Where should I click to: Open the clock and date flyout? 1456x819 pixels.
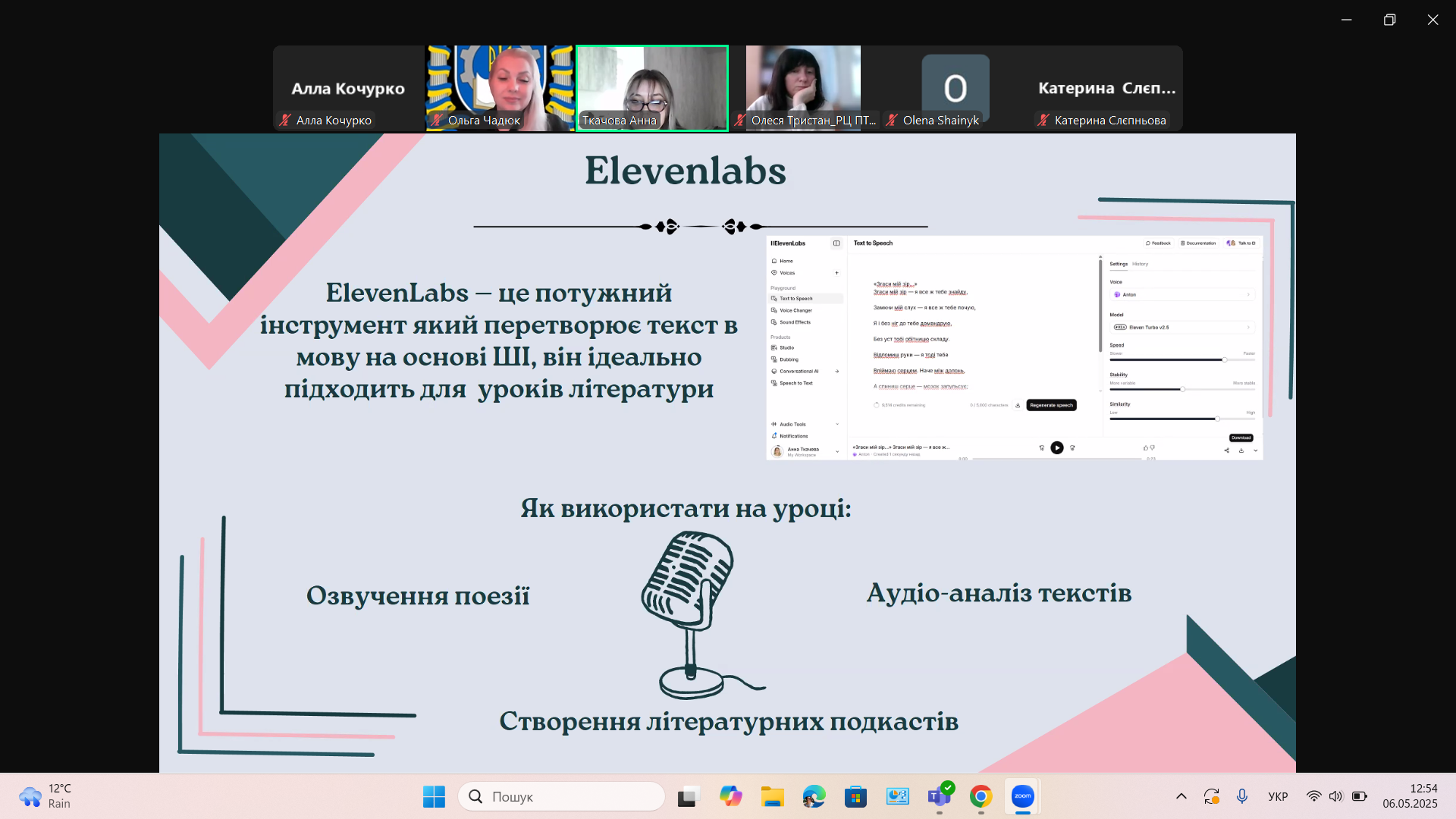click(x=1409, y=796)
